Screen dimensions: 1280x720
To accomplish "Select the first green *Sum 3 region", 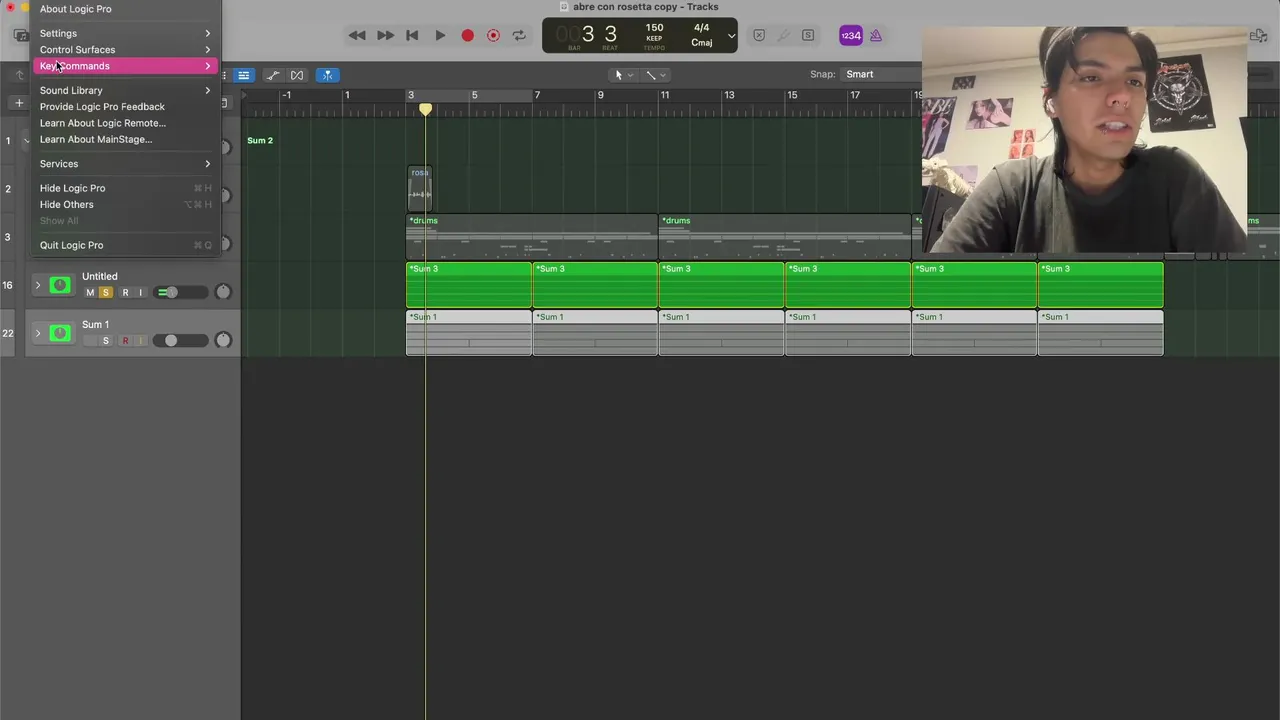I will (468, 285).
